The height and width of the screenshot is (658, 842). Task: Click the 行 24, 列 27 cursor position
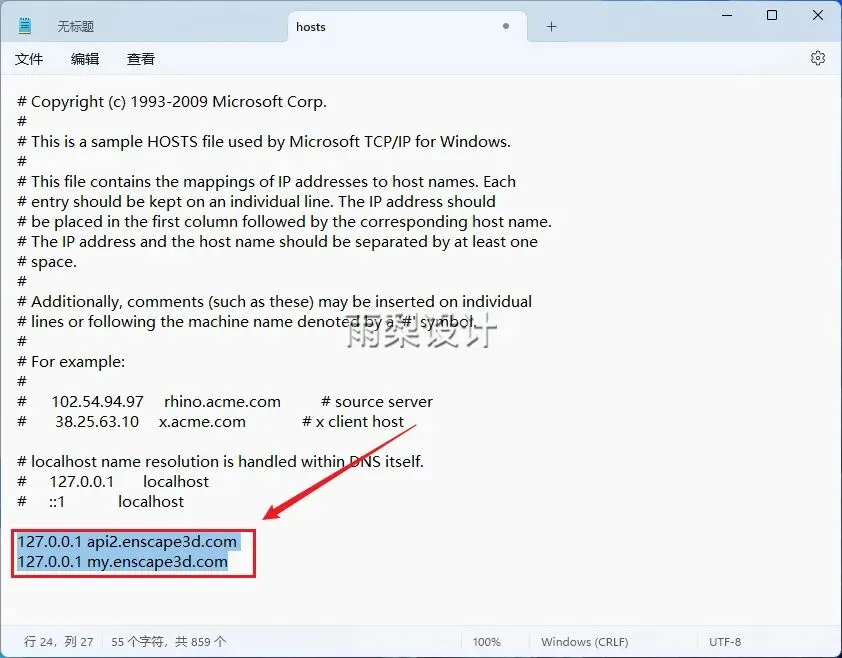59,642
